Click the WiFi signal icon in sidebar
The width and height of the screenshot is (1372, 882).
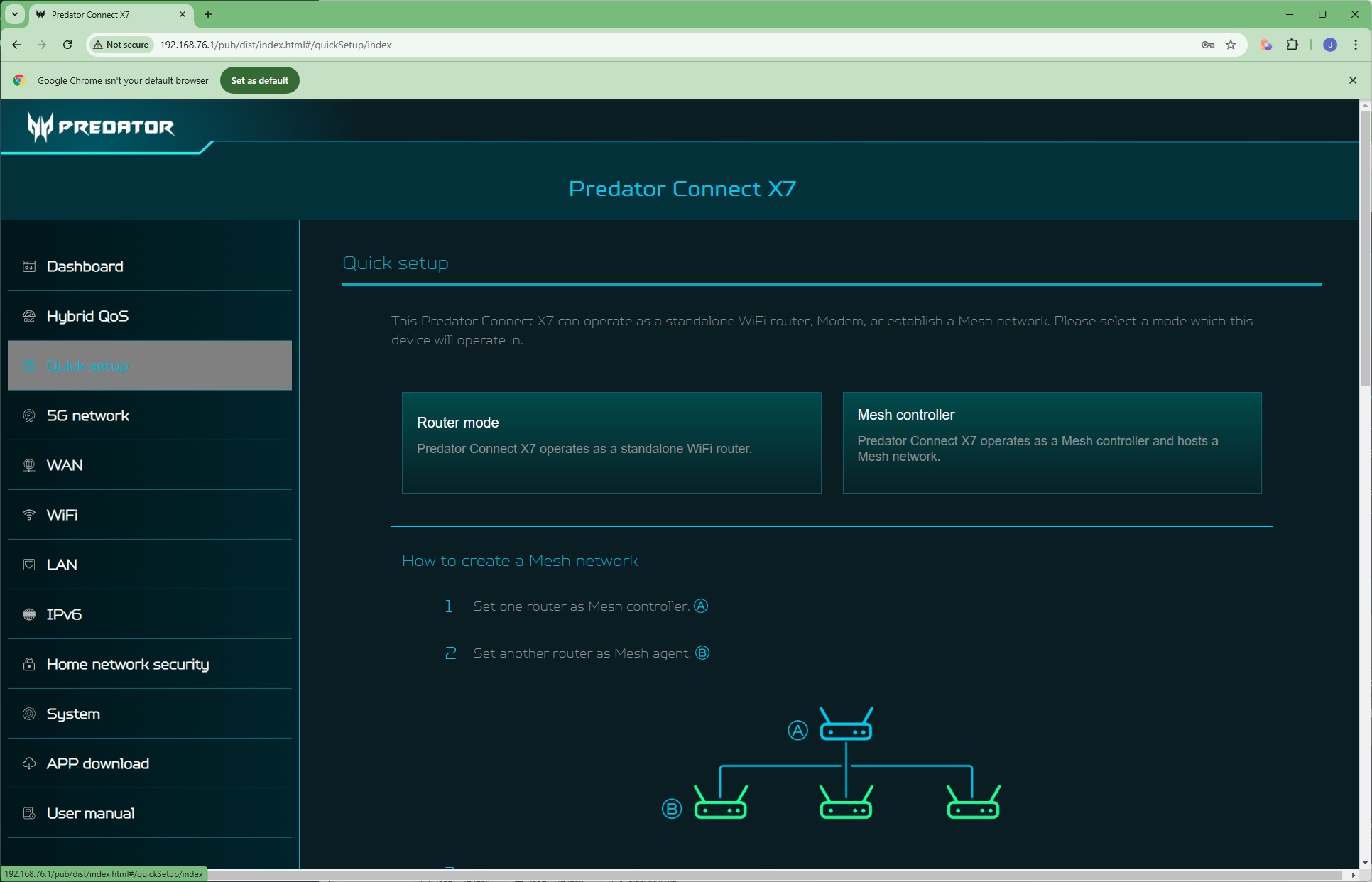tap(29, 515)
